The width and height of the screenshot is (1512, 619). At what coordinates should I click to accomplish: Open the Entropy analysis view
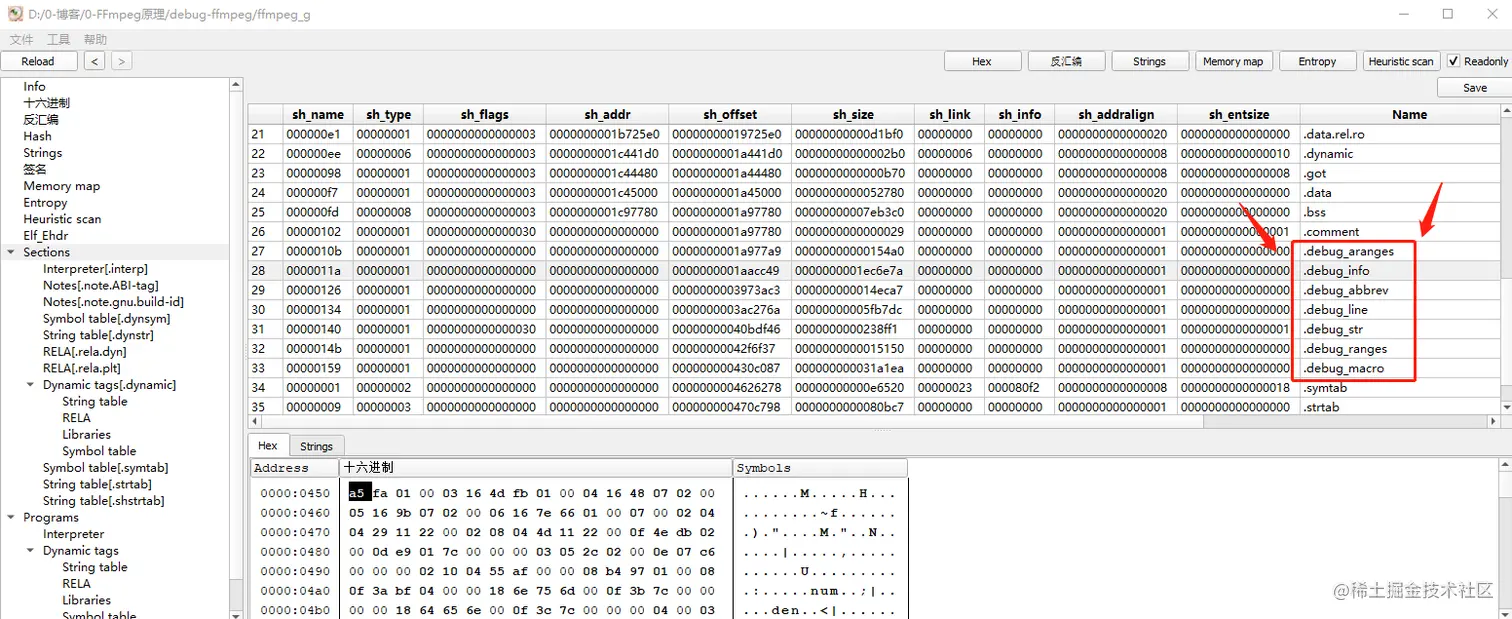1317,61
